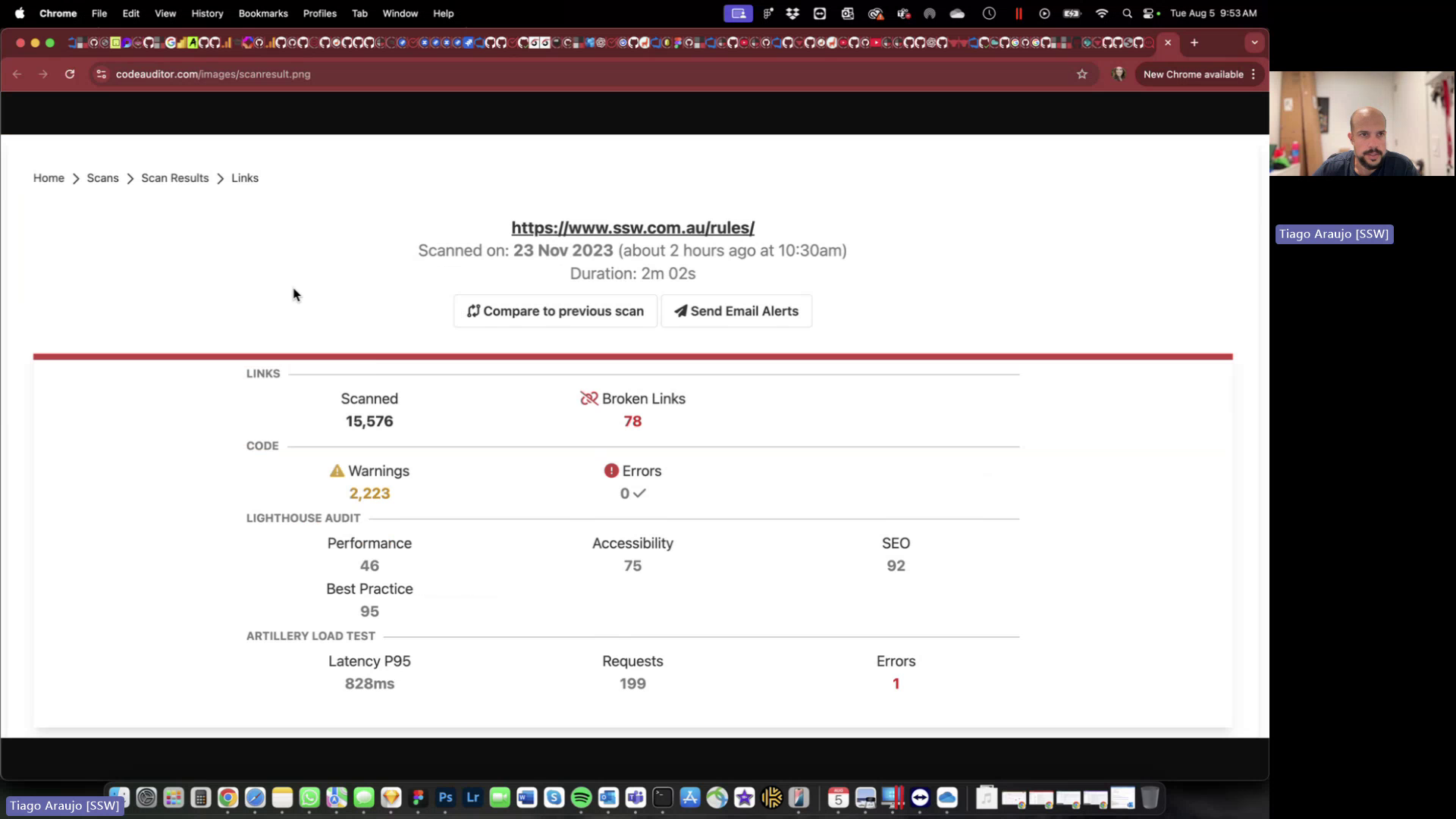The height and width of the screenshot is (819, 1456).
Task: Open site information dropdown in address bar
Action: coord(101,74)
